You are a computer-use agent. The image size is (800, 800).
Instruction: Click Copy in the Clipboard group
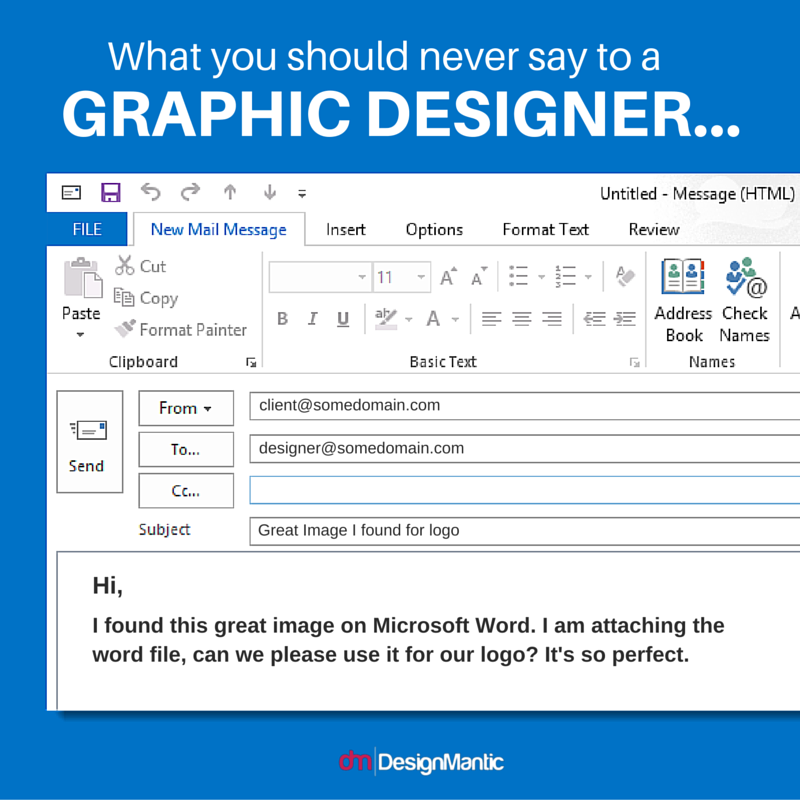pos(146,298)
